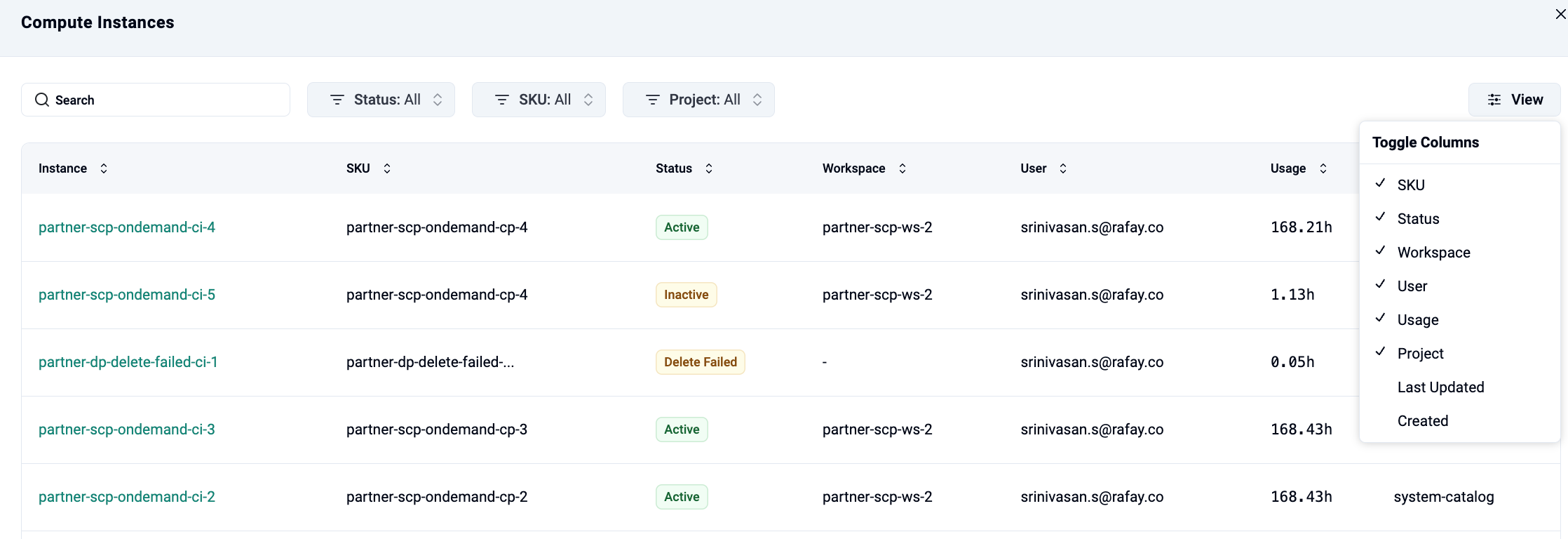Click the sort icon beside Instance header
This screenshot has height=539, width=1568.
(x=104, y=168)
